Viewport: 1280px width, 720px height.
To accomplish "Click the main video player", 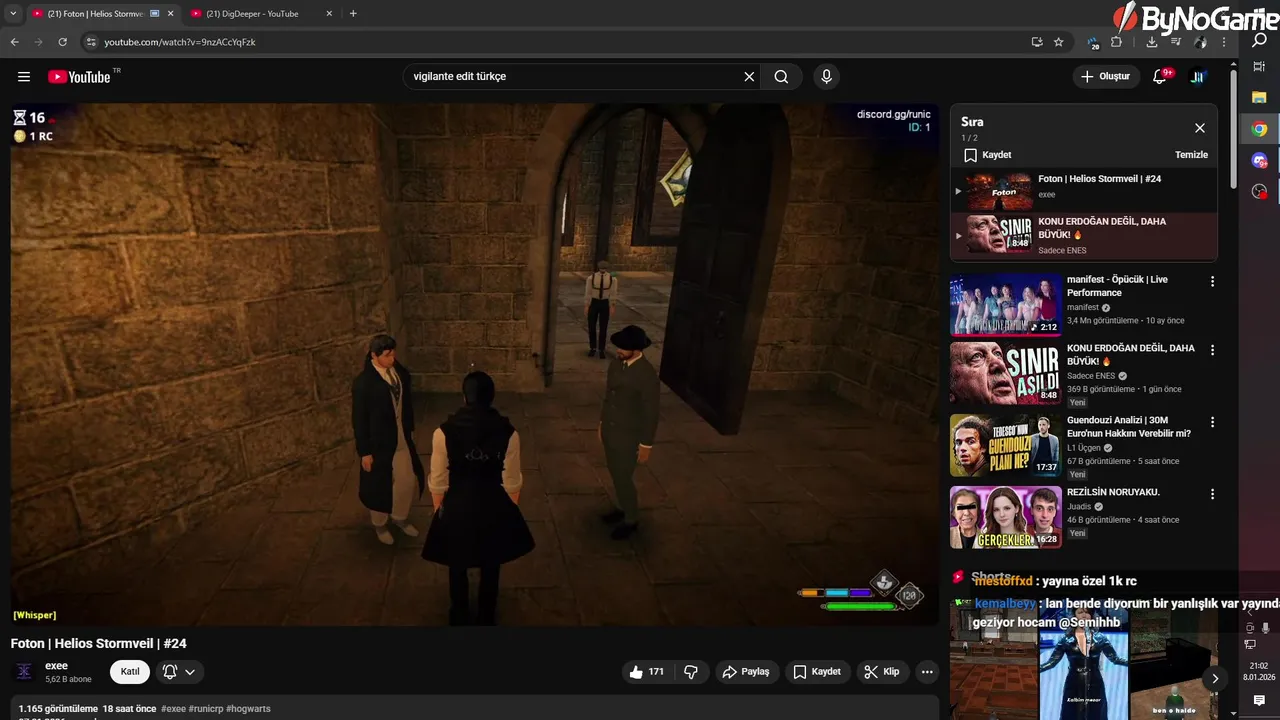I will 475,365.
